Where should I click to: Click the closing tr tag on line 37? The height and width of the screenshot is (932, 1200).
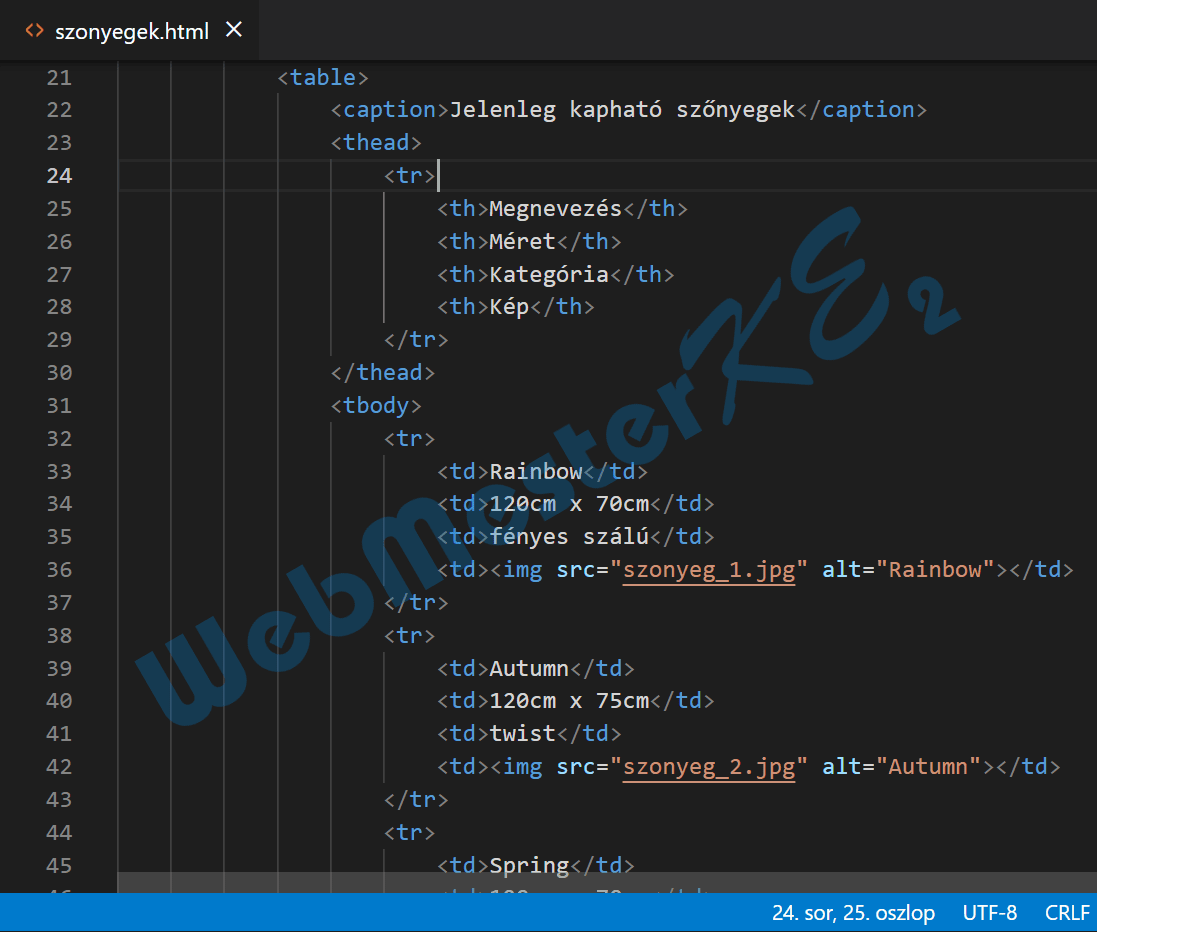(x=416, y=603)
